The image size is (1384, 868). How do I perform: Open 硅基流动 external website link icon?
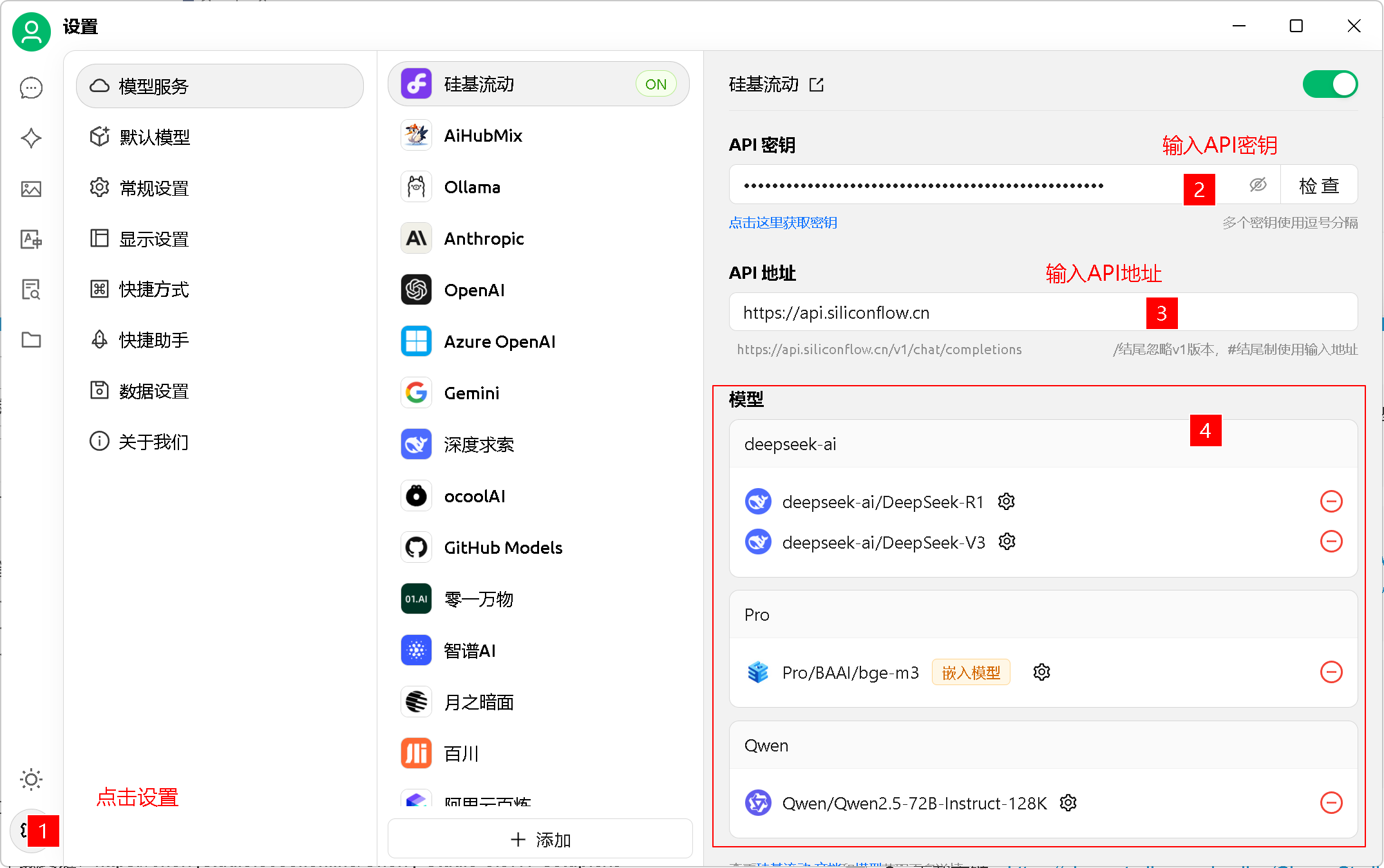click(x=817, y=85)
